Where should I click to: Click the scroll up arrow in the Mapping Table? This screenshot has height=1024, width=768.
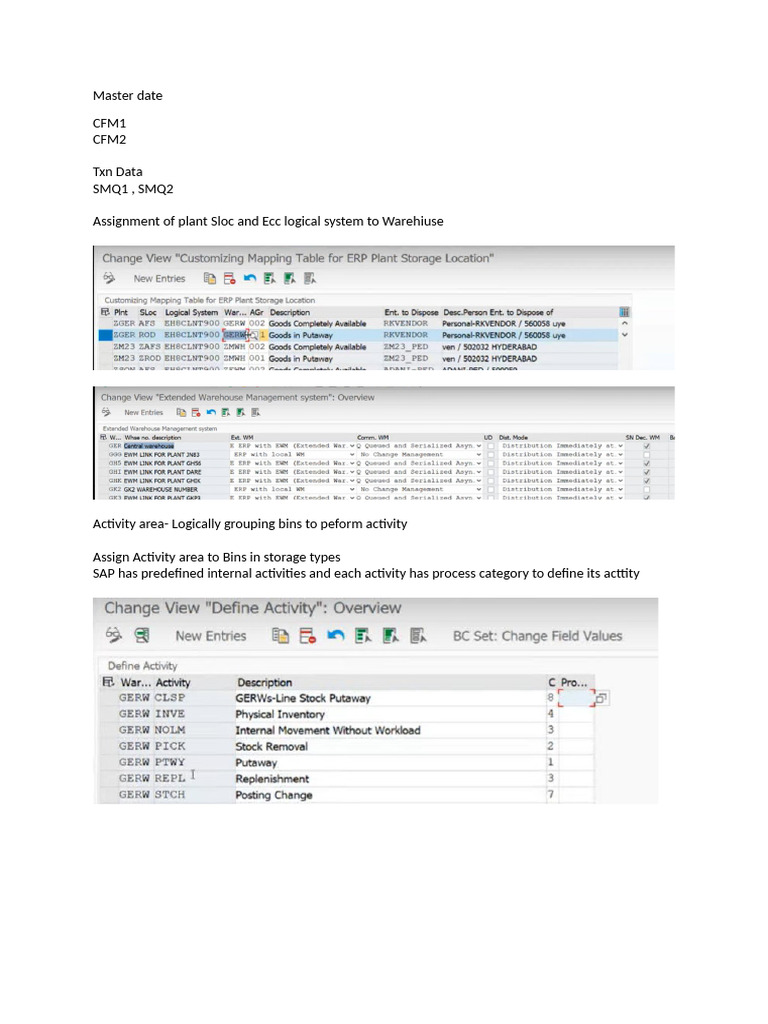[624, 323]
